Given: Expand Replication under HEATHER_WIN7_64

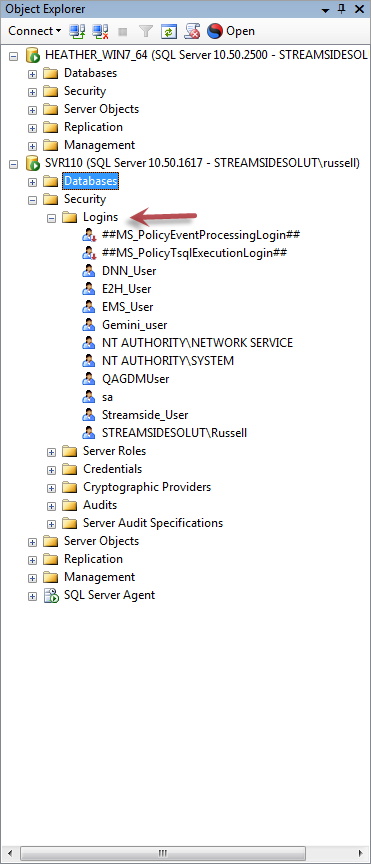Looking at the screenshot, I should (x=33, y=127).
